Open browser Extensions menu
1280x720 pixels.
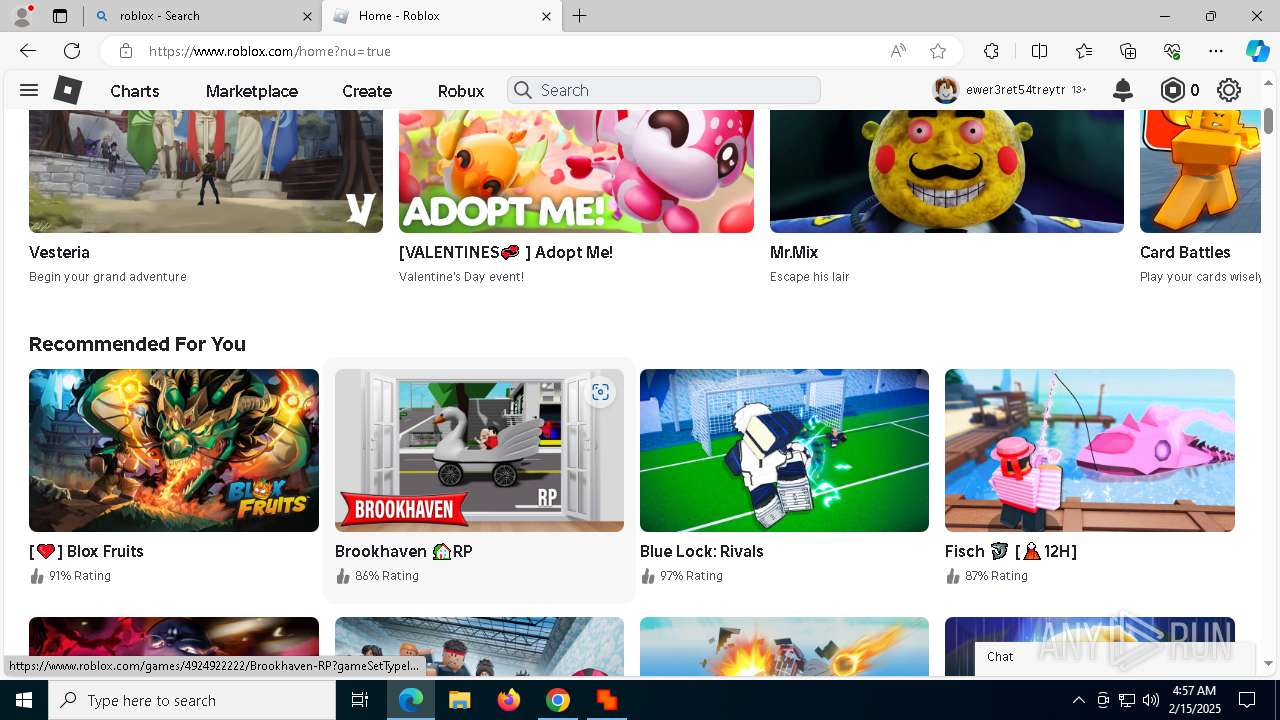click(991, 51)
